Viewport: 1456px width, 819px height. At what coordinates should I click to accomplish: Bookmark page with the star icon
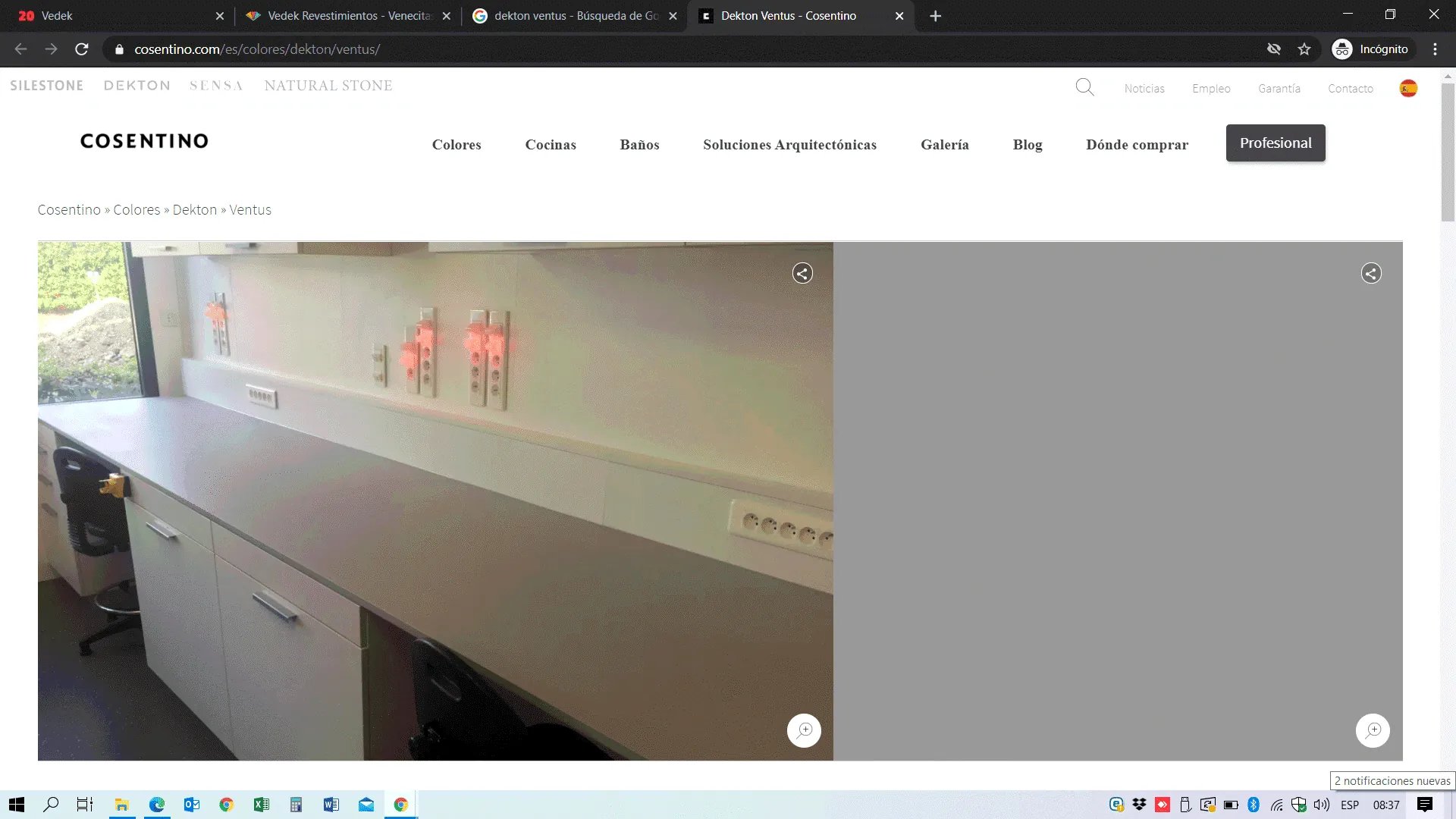1304,49
